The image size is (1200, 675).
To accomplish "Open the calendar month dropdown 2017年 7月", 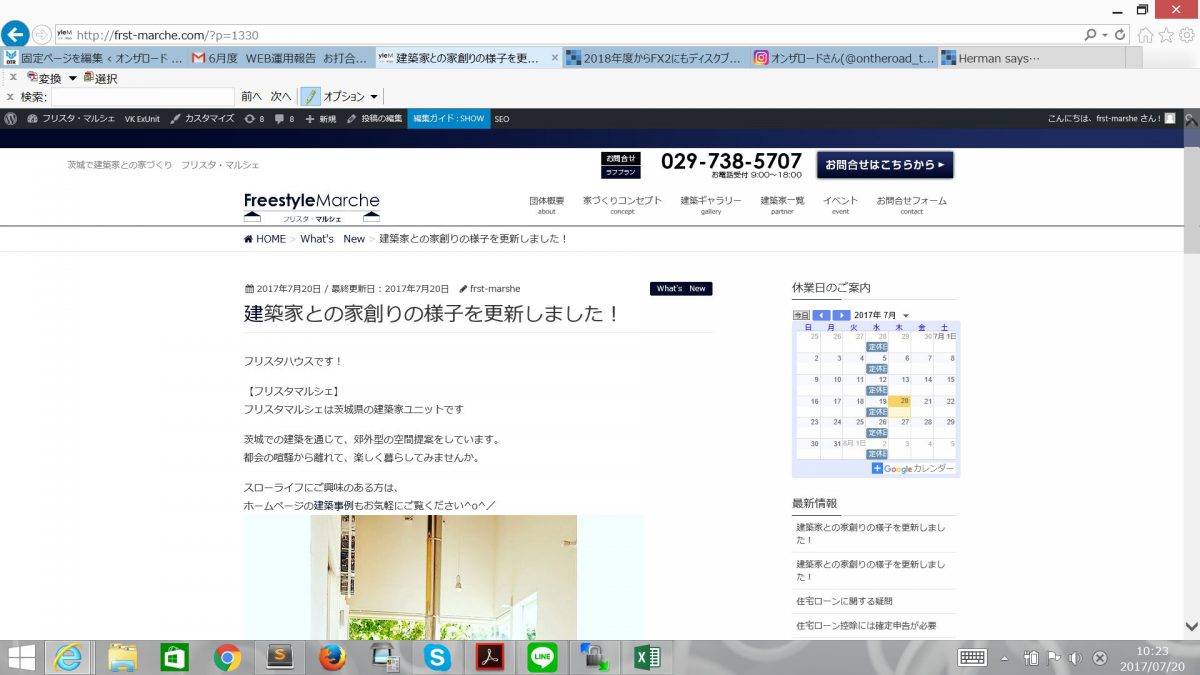I will pyautogui.click(x=882, y=315).
